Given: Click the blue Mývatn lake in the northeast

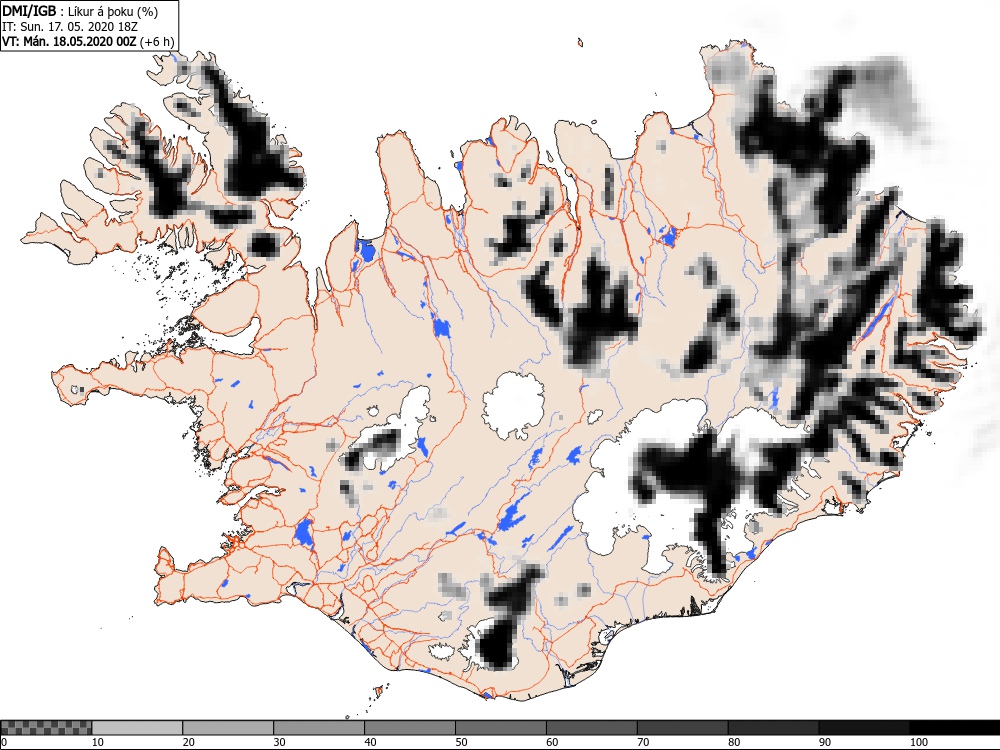Looking at the screenshot, I should [668, 237].
